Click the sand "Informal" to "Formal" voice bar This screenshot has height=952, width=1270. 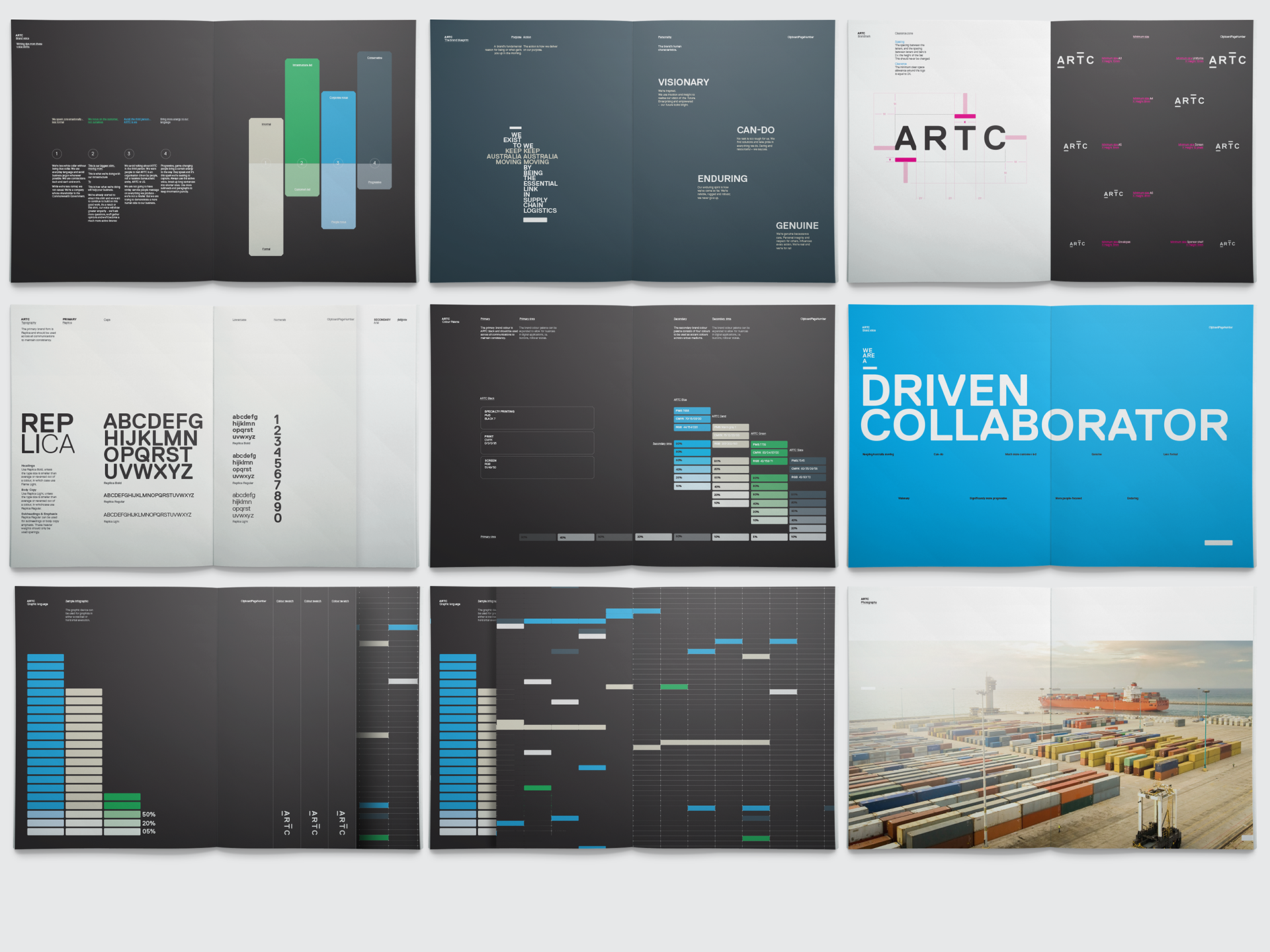pyautogui.click(x=266, y=187)
